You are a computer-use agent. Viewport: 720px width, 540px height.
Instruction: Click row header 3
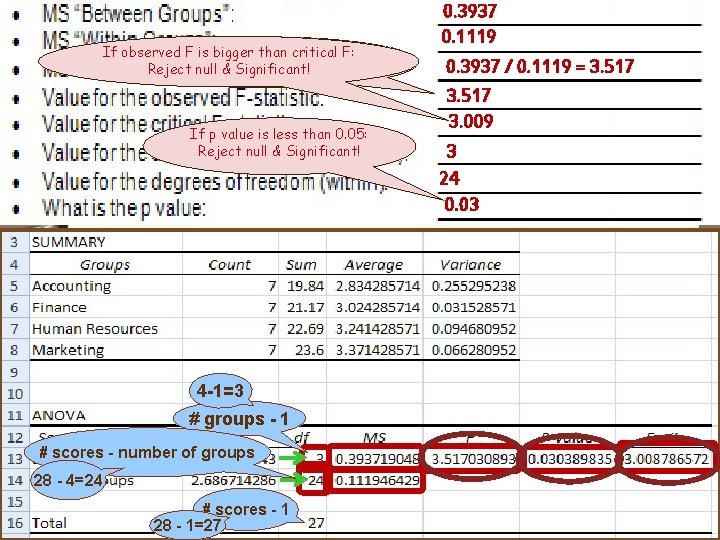click(x=14, y=242)
